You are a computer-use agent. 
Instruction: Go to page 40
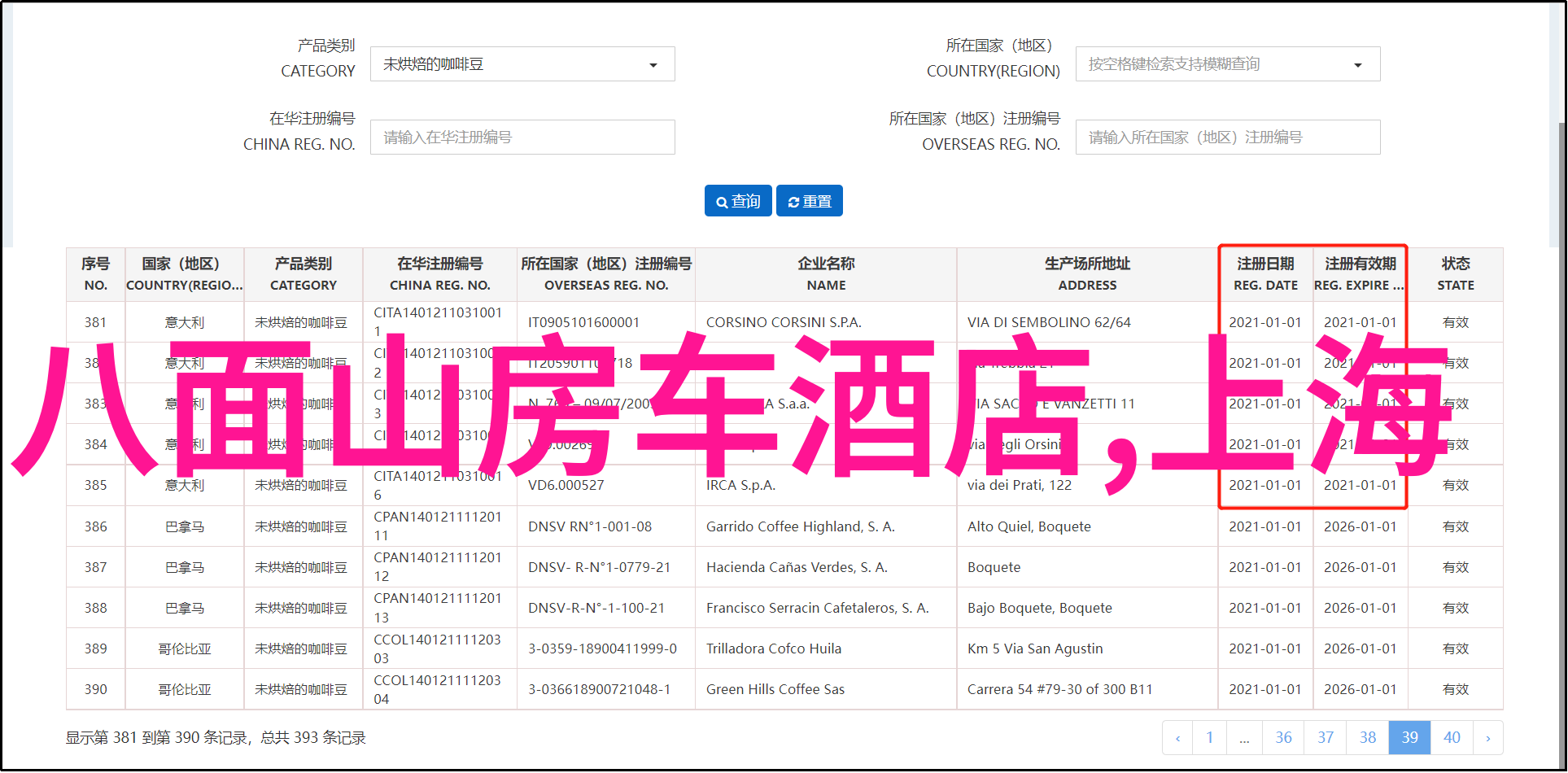tap(1452, 738)
